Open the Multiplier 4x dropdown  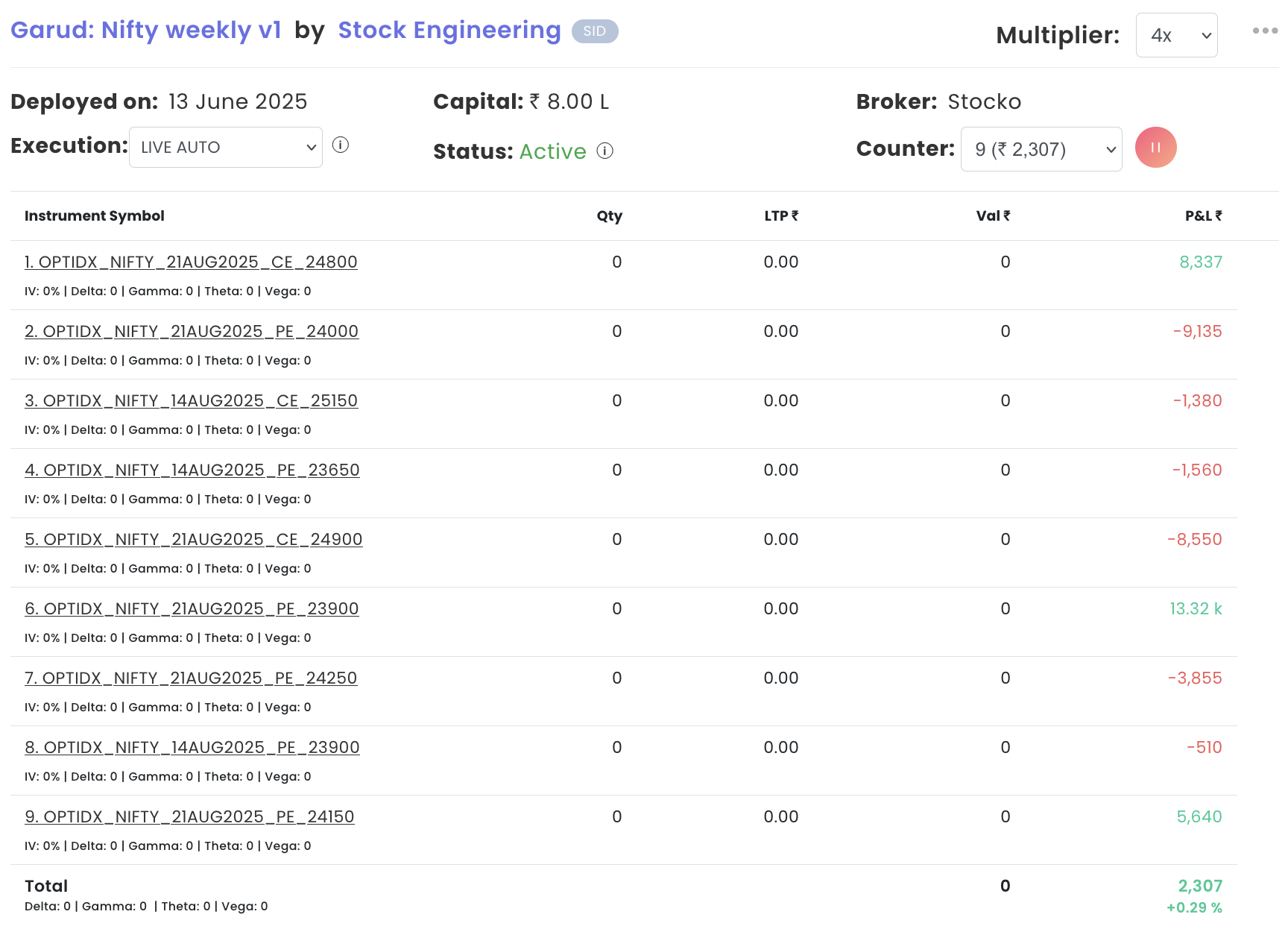1176,35
